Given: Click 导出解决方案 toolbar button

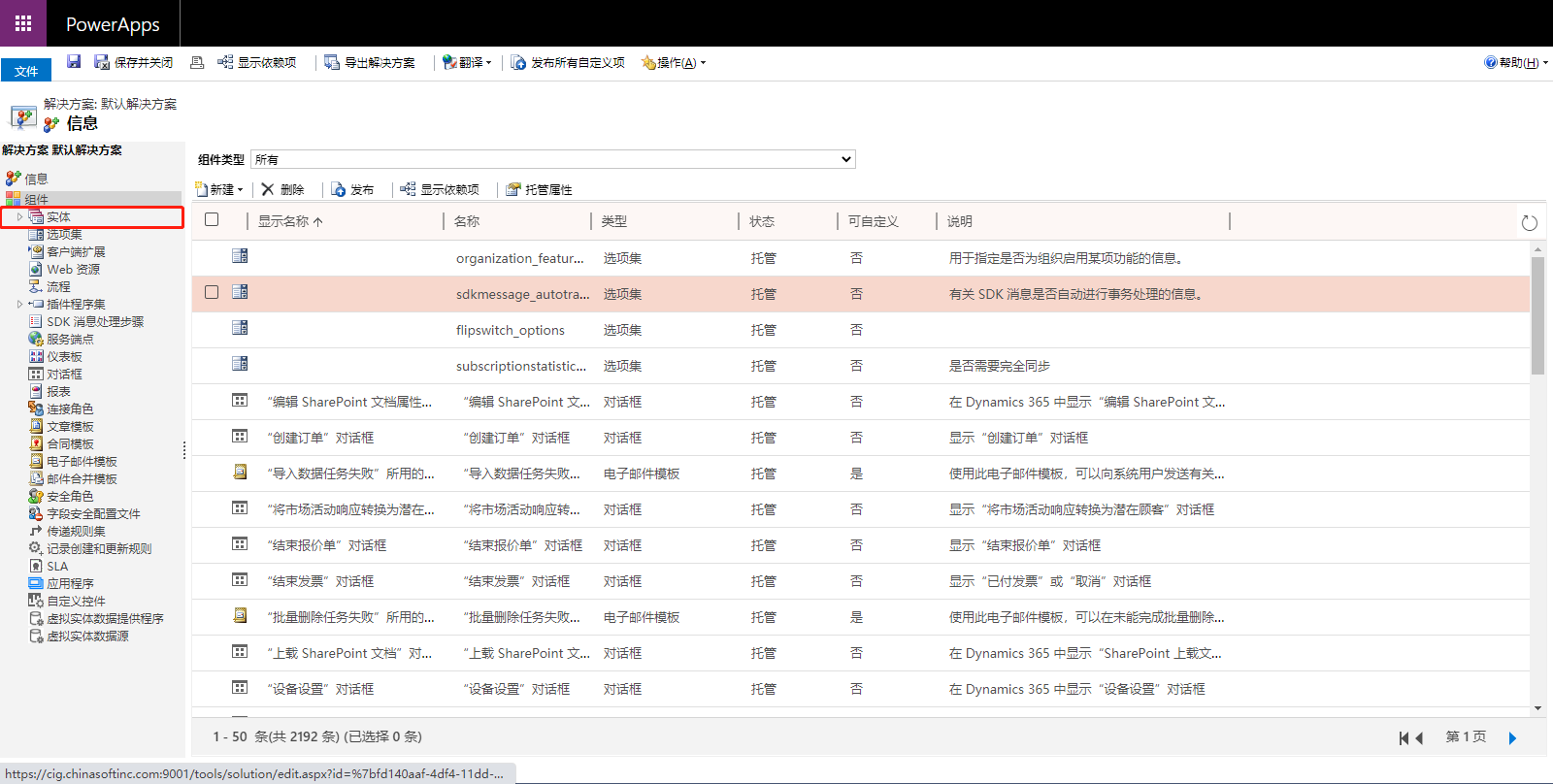Looking at the screenshot, I should tap(370, 62).
